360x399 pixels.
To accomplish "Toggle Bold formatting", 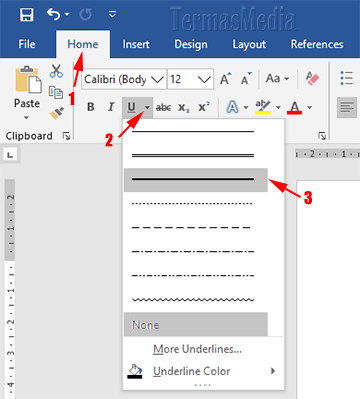I will coord(90,107).
